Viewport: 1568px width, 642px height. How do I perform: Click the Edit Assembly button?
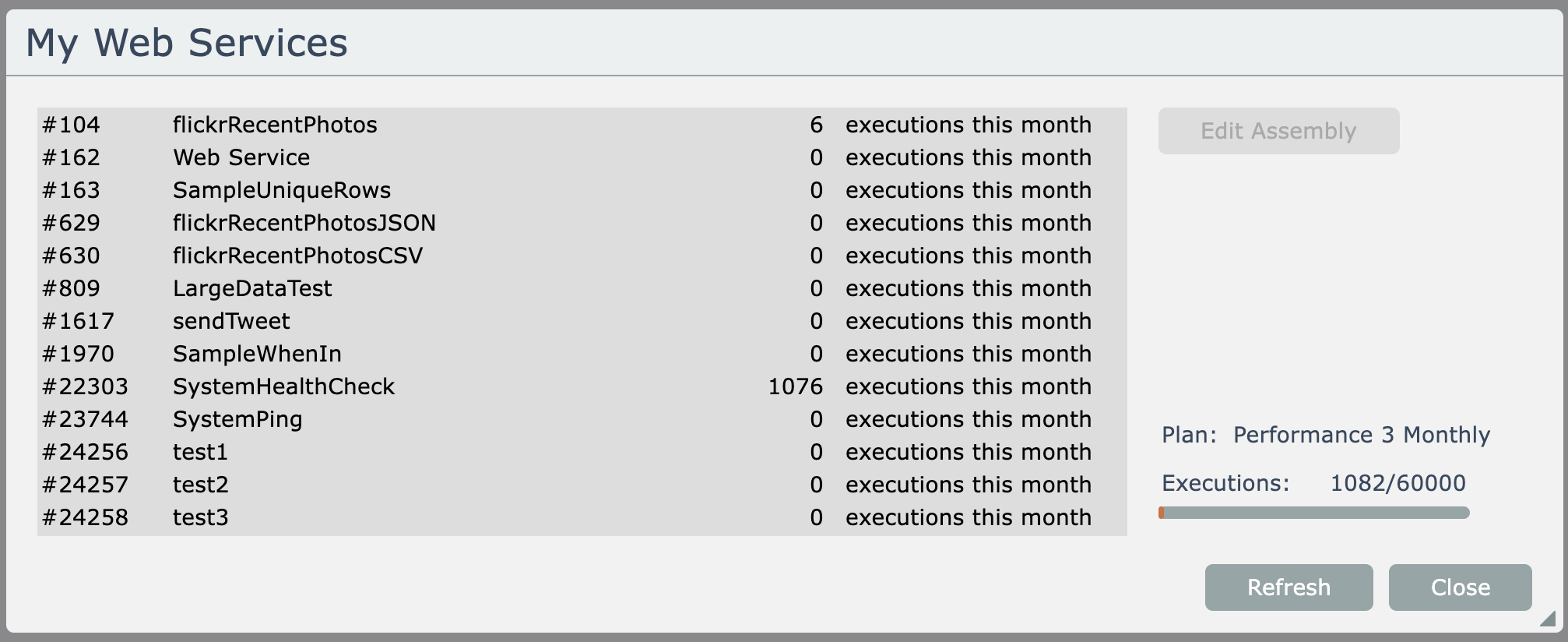tap(1278, 131)
